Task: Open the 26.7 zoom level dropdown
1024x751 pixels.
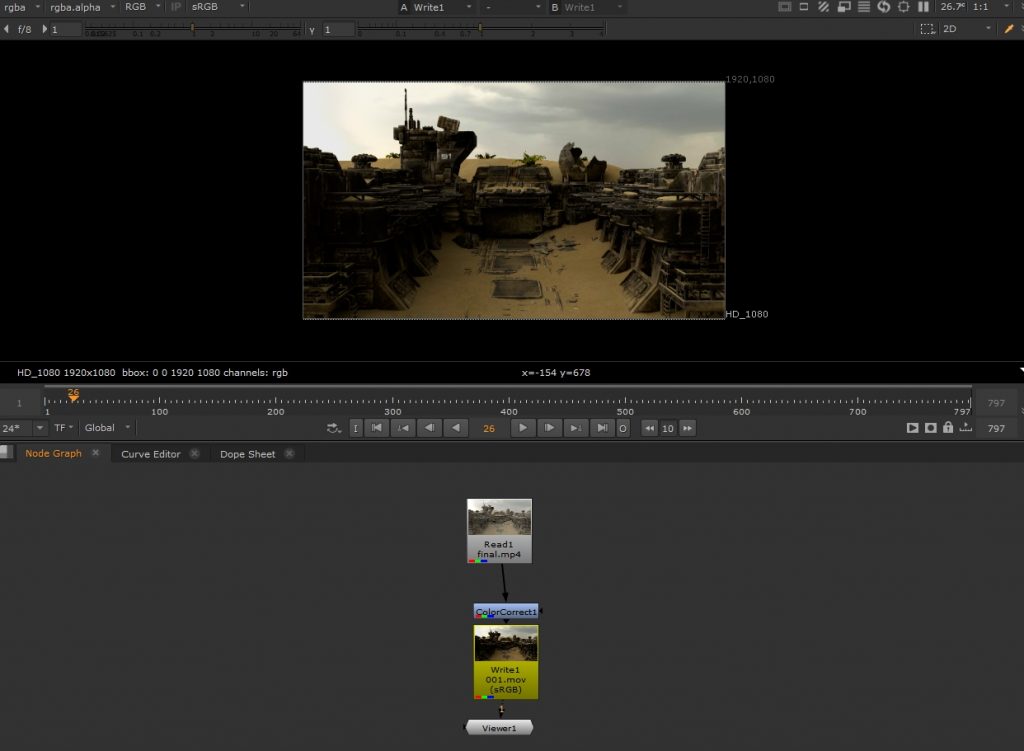Action: coord(953,7)
